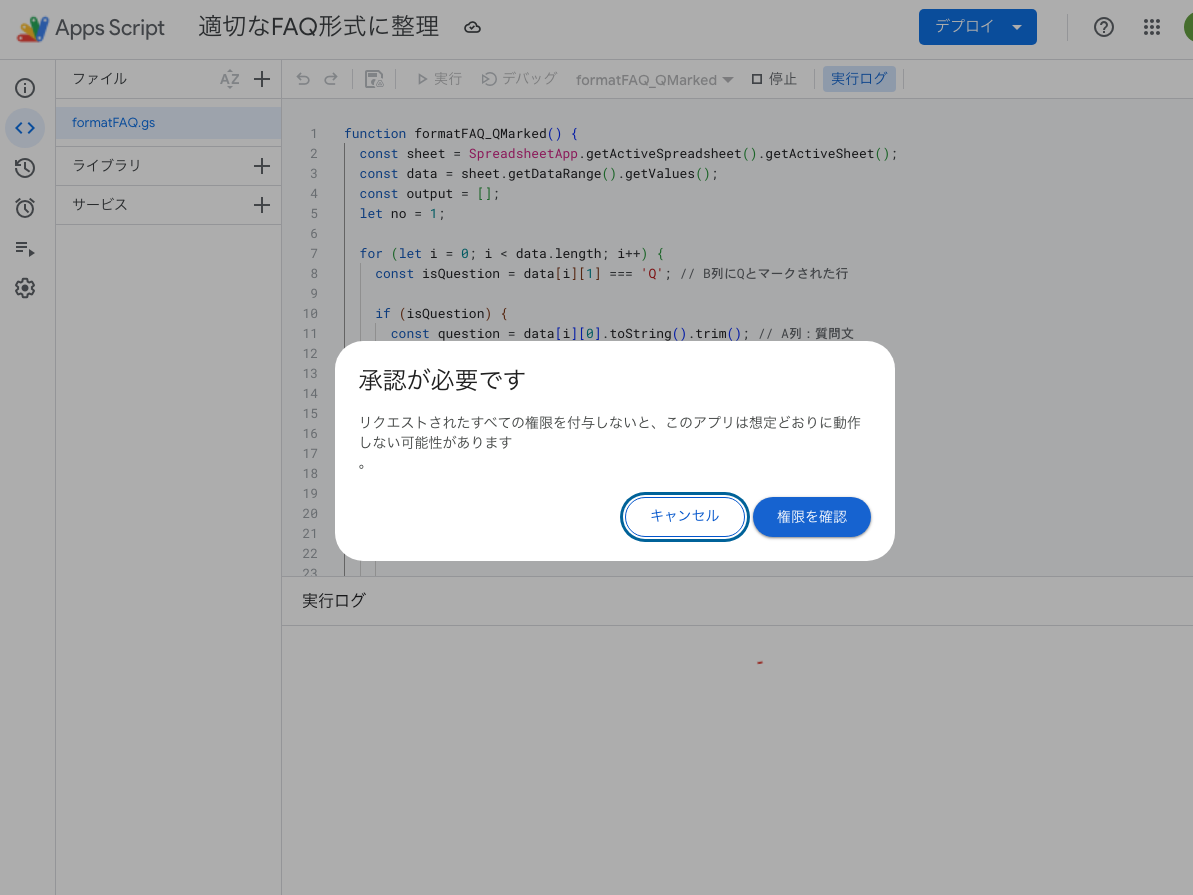Cancel the authorization dialog
Screen dimensions: 1193x895
pos(684,516)
